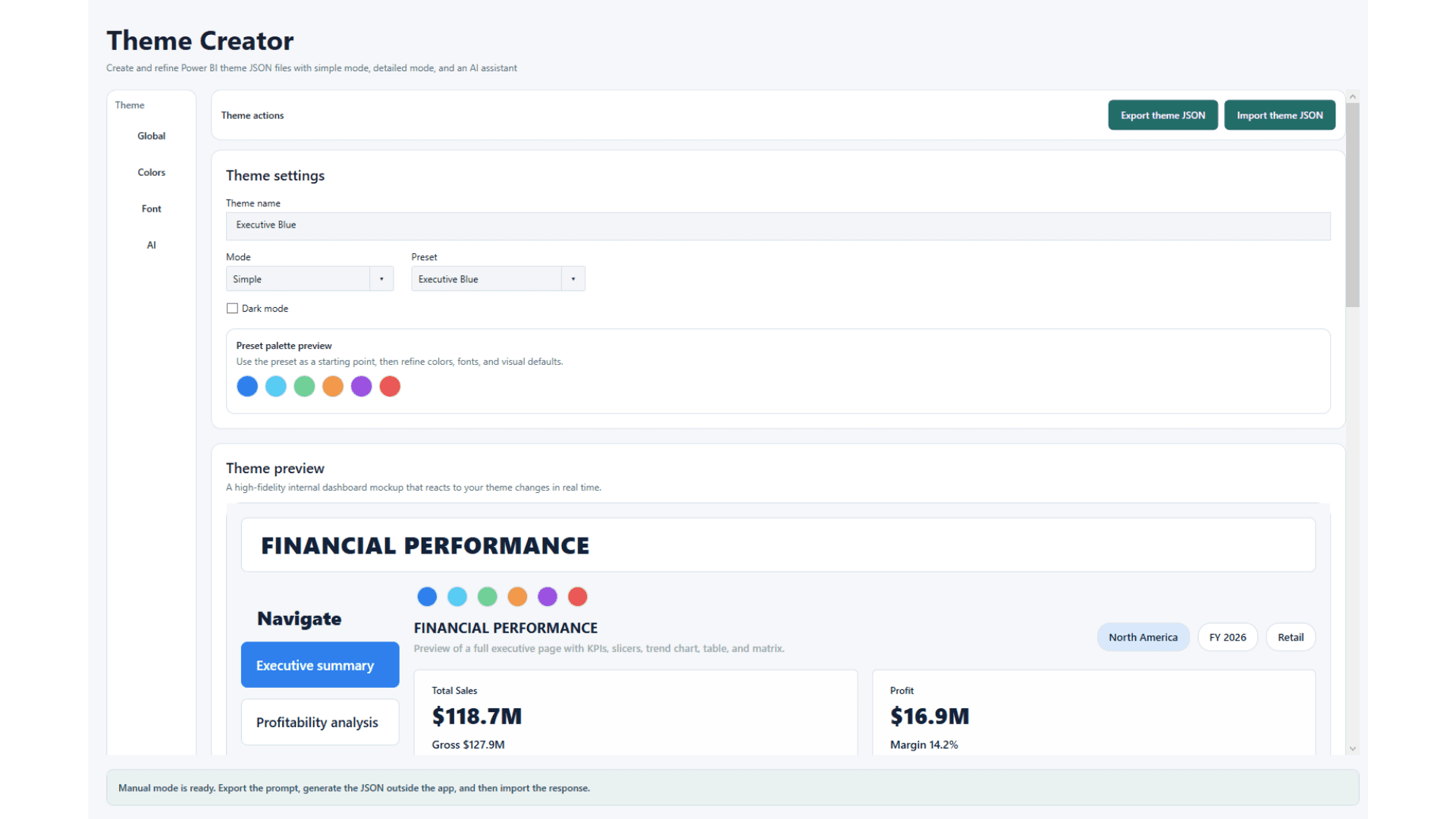
Task: Switch to the Colors section
Action: pos(151,172)
